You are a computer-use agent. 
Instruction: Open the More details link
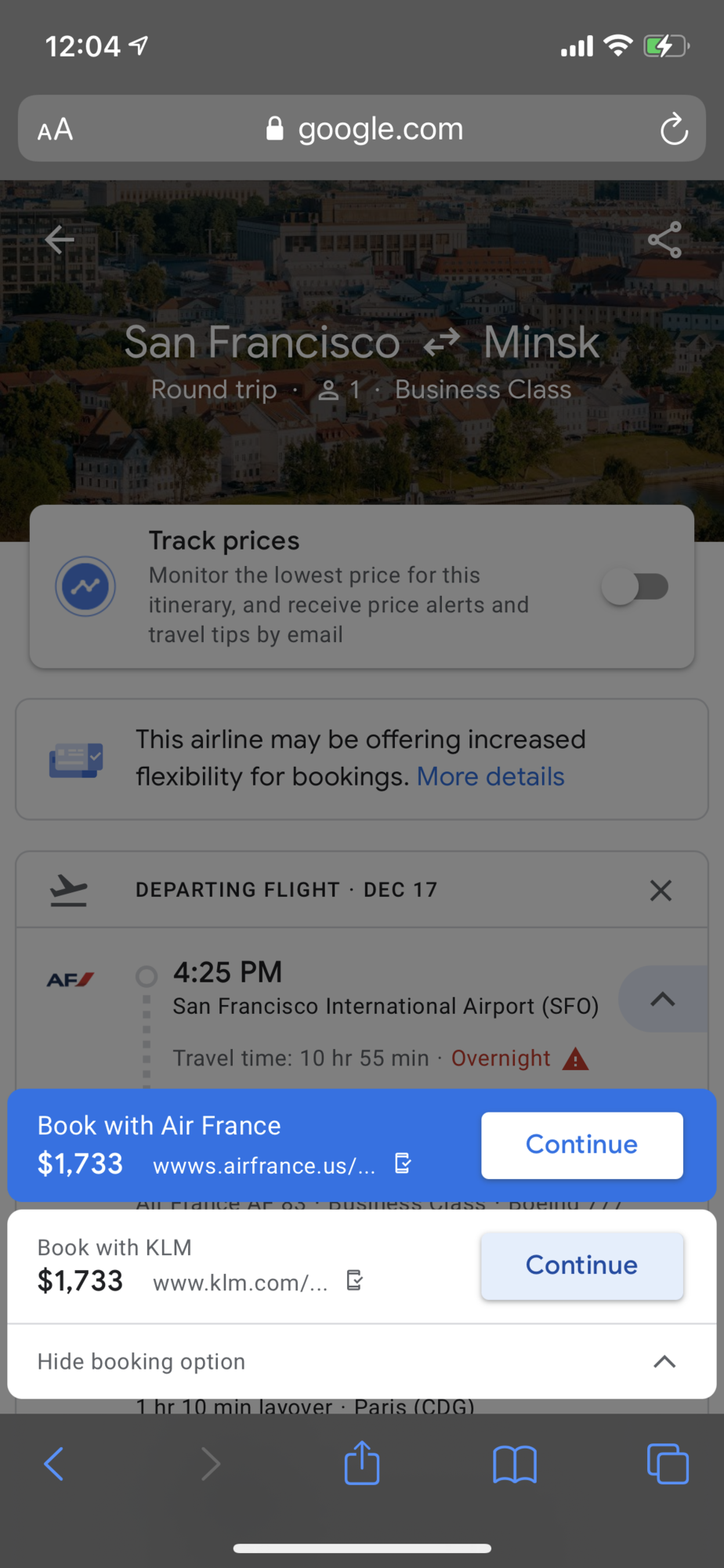click(x=491, y=777)
